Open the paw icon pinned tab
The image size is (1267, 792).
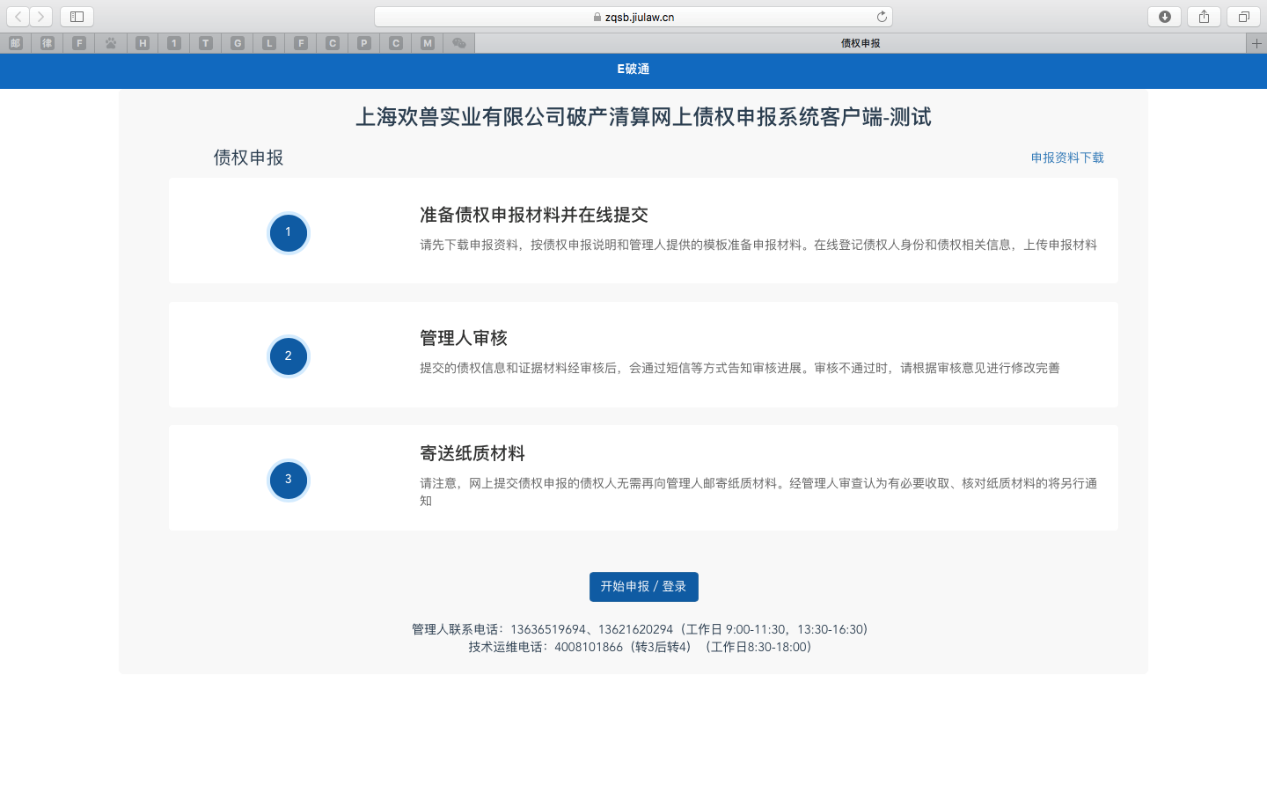[x=110, y=43]
